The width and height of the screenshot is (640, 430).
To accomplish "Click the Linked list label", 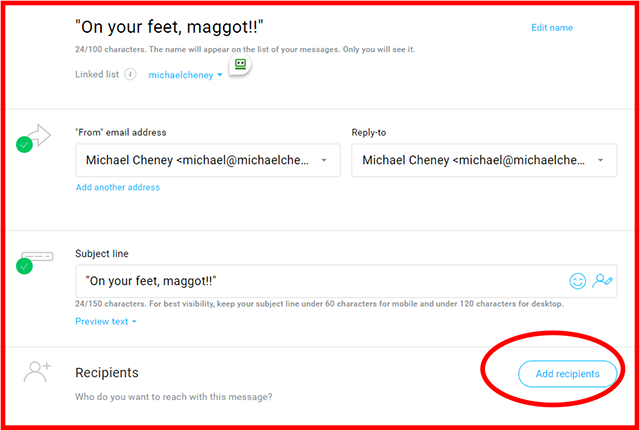I will [x=97, y=75].
